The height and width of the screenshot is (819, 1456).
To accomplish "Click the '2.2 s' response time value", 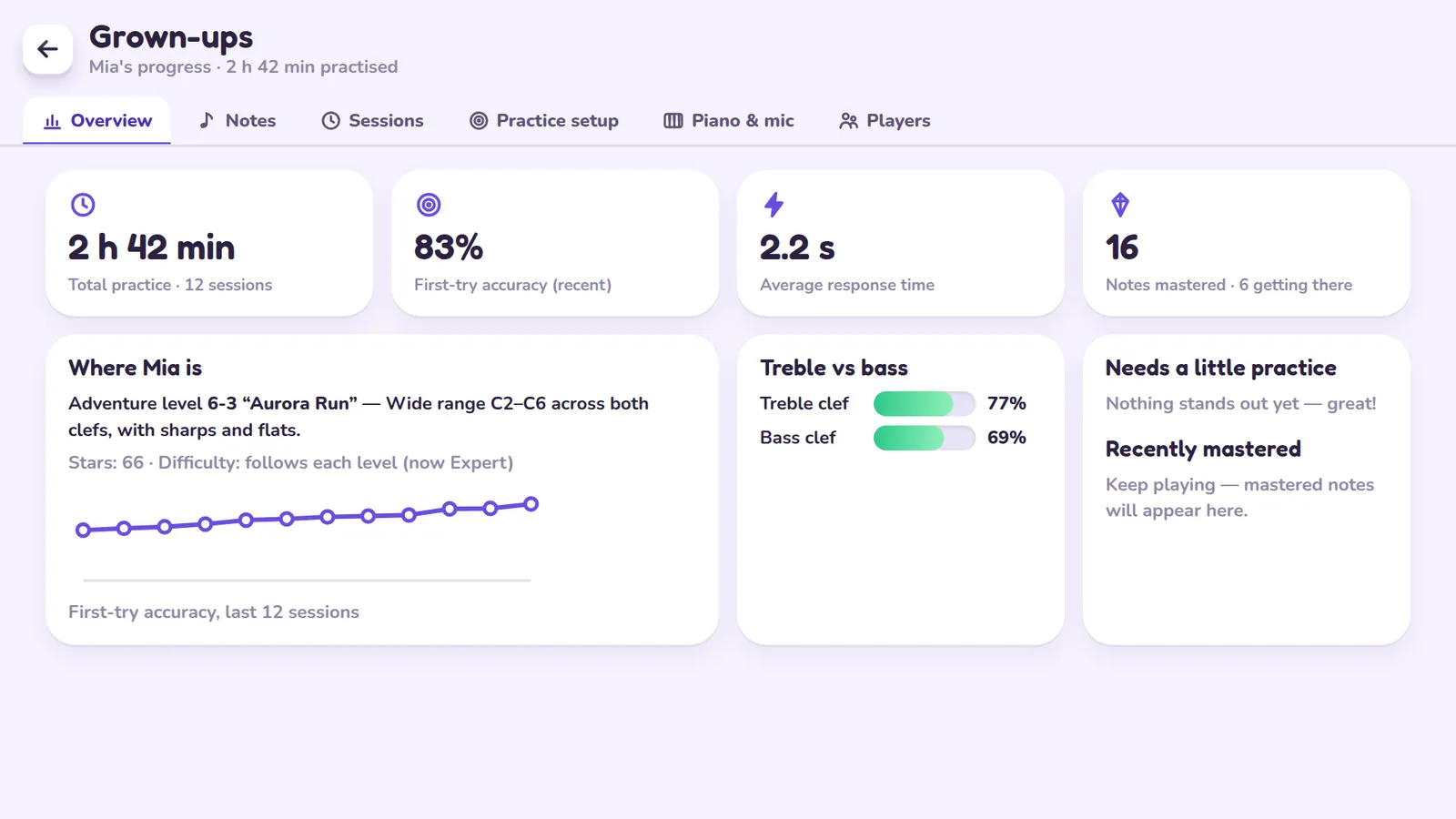I will 797,248.
